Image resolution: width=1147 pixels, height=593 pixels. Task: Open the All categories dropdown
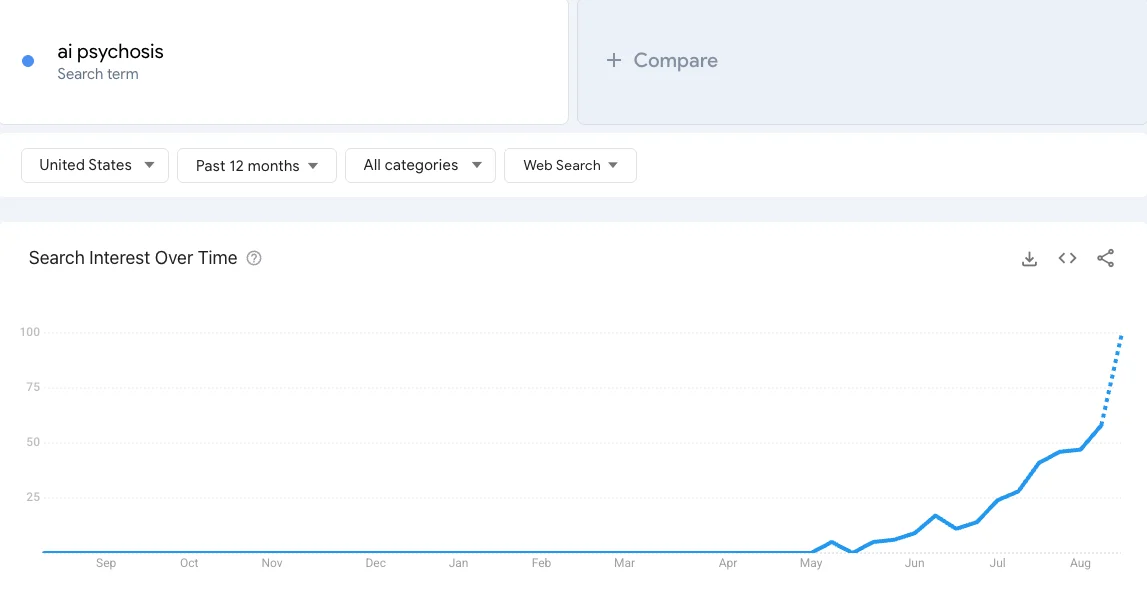pos(420,165)
